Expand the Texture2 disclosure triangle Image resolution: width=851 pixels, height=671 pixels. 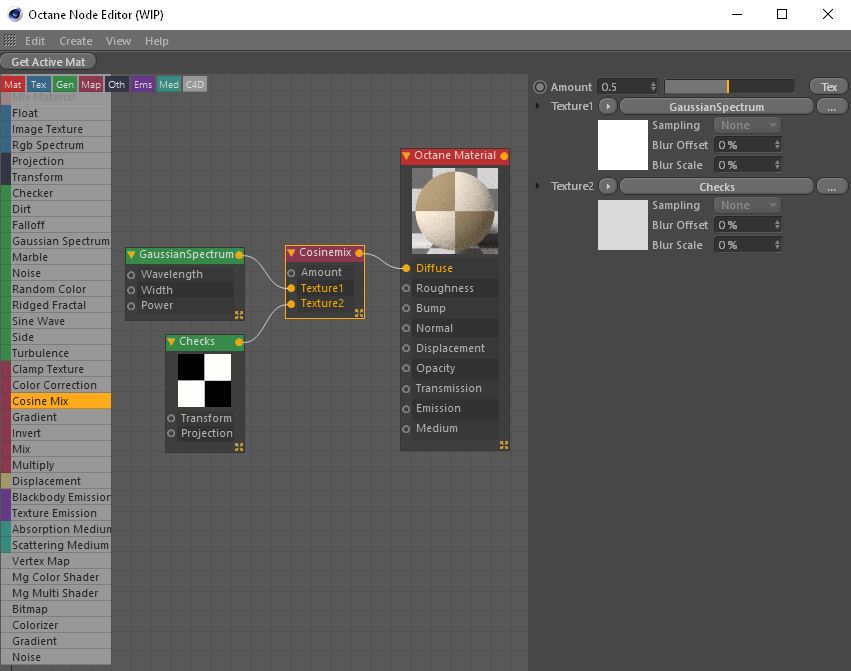[x=538, y=186]
